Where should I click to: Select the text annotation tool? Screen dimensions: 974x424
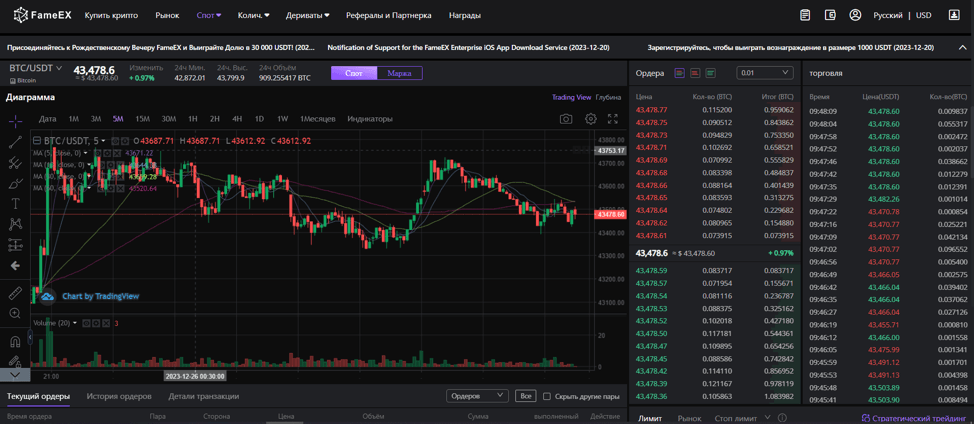point(15,203)
